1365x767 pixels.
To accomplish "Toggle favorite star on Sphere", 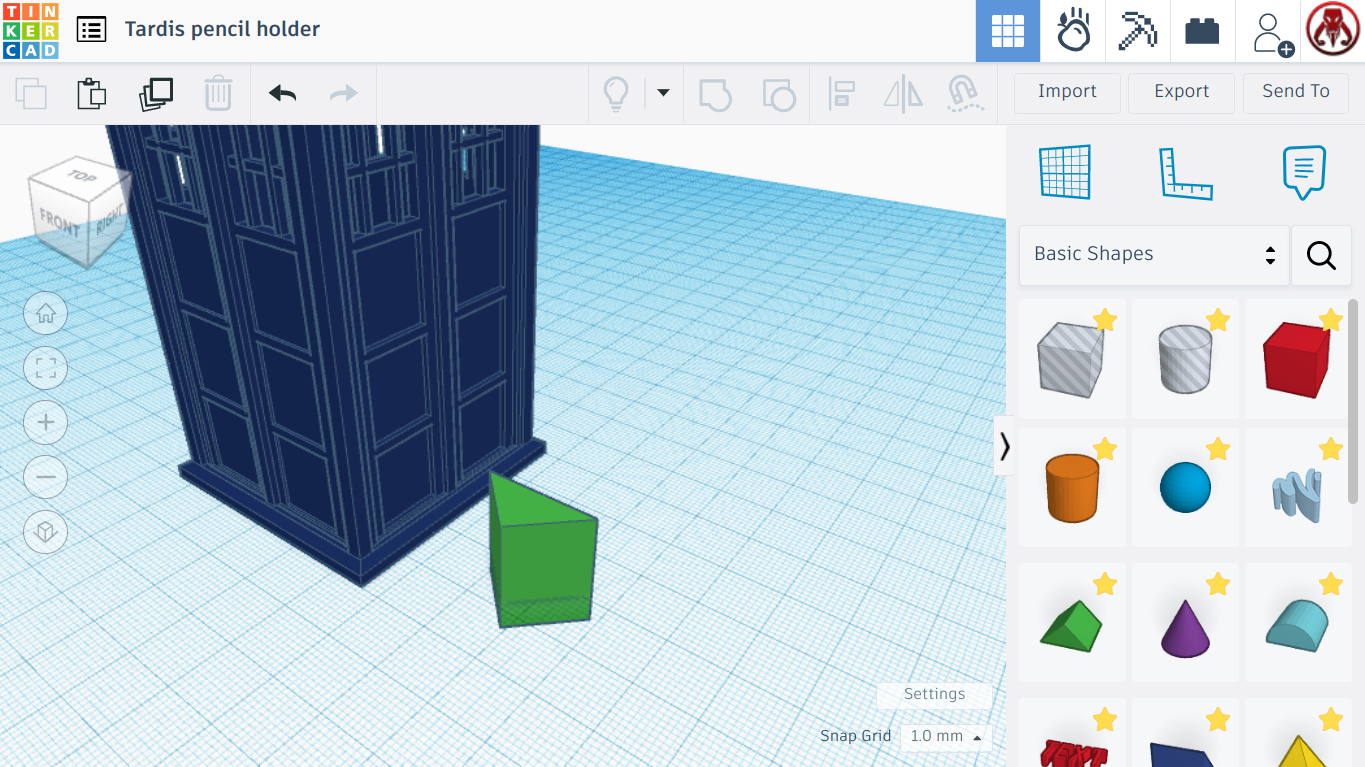I will (1218, 449).
